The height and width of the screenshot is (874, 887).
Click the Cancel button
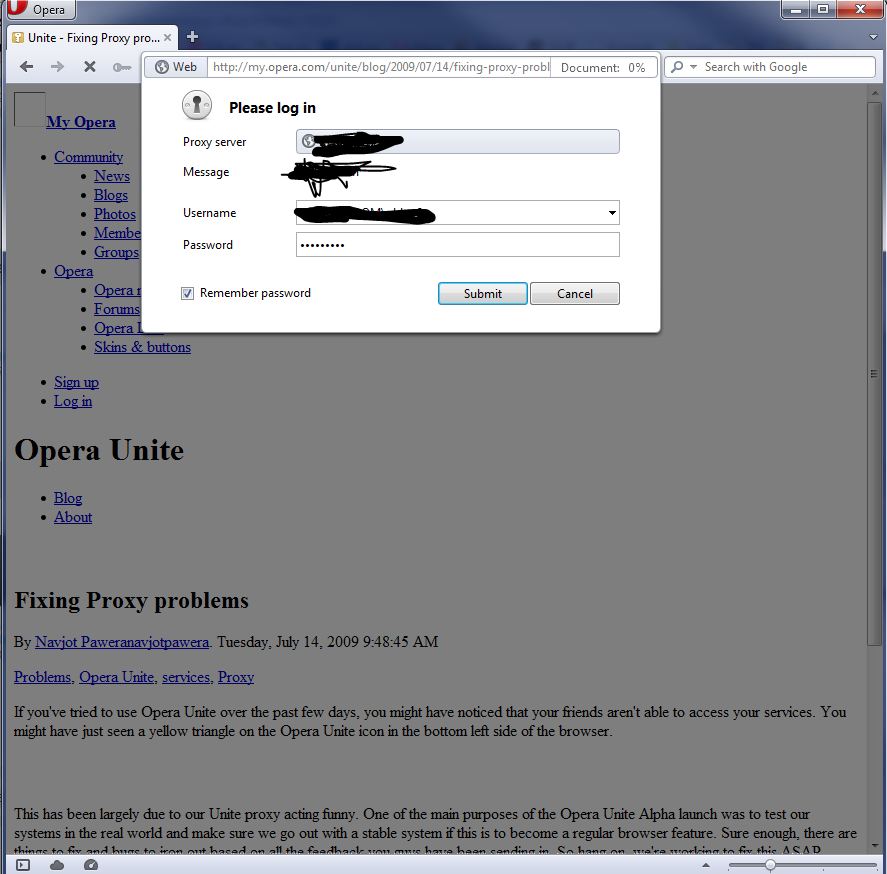pos(575,294)
